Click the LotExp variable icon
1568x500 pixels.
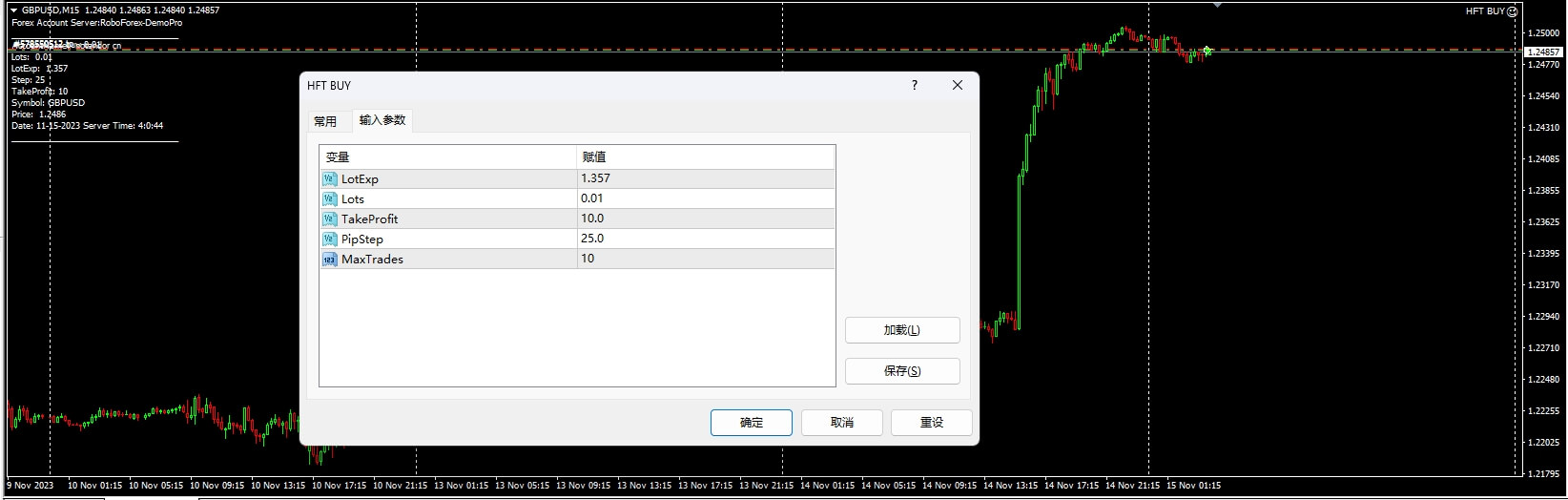pos(330,178)
